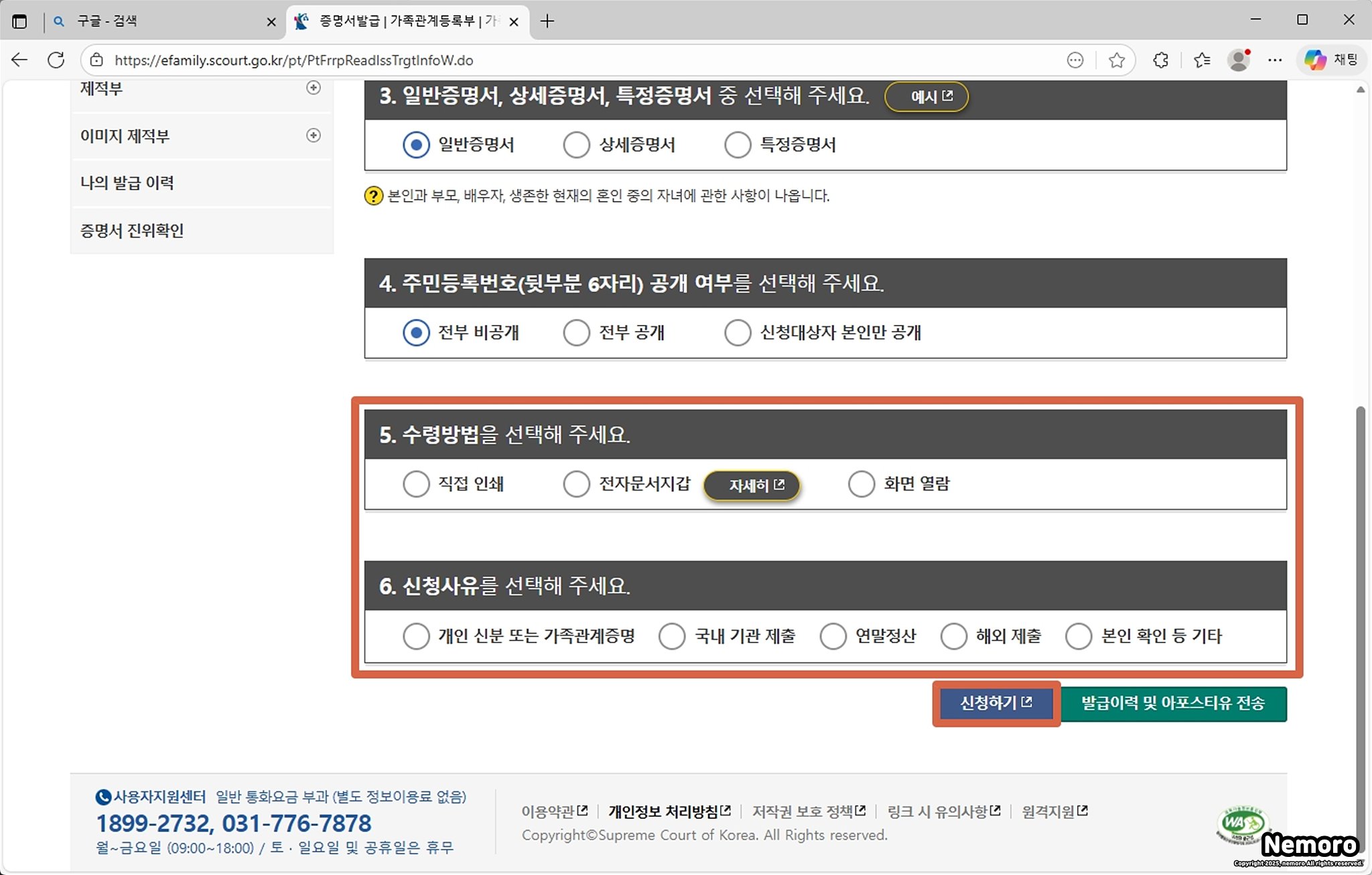Open 나의 발급 이력 sidebar menu item
Image resolution: width=1372 pixels, height=875 pixels.
pos(127,183)
